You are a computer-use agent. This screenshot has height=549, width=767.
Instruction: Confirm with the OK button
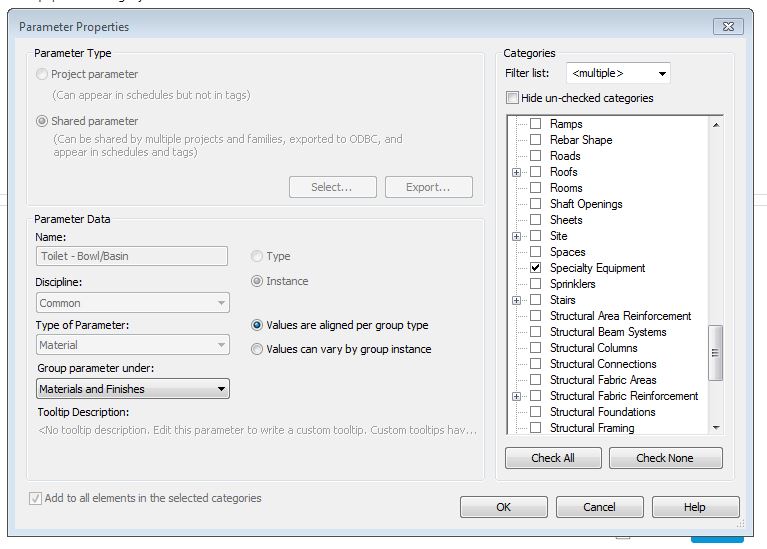[x=503, y=507]
